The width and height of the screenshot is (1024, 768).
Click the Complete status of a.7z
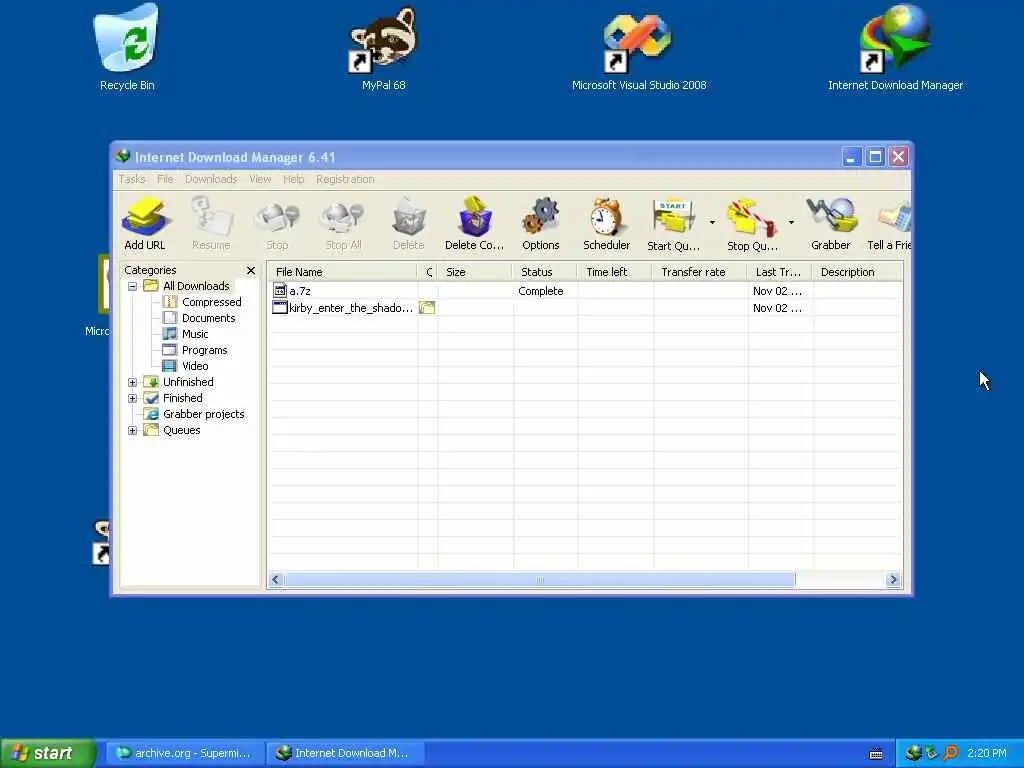[x=541, y=291]
